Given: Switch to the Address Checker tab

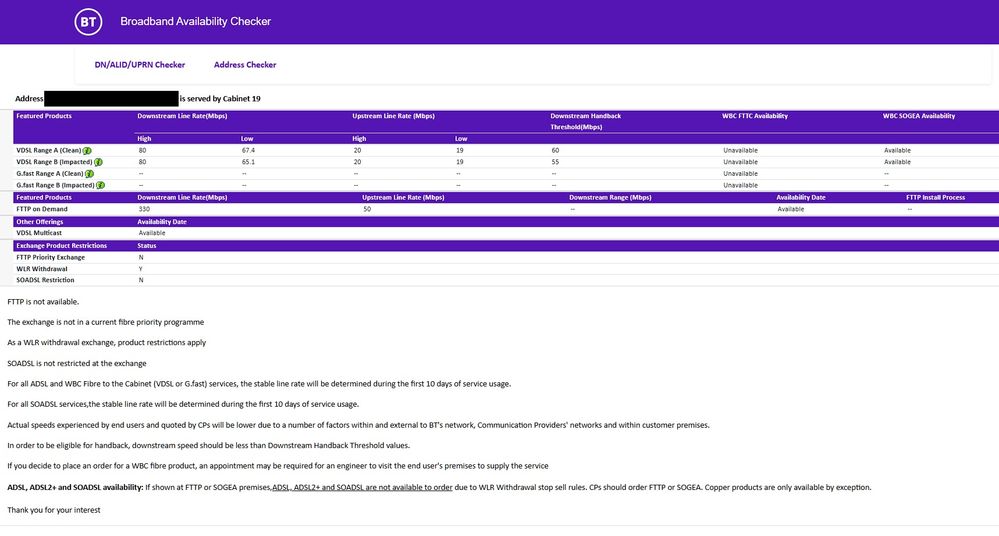Looking at the screenshot, I should (245, 65).
